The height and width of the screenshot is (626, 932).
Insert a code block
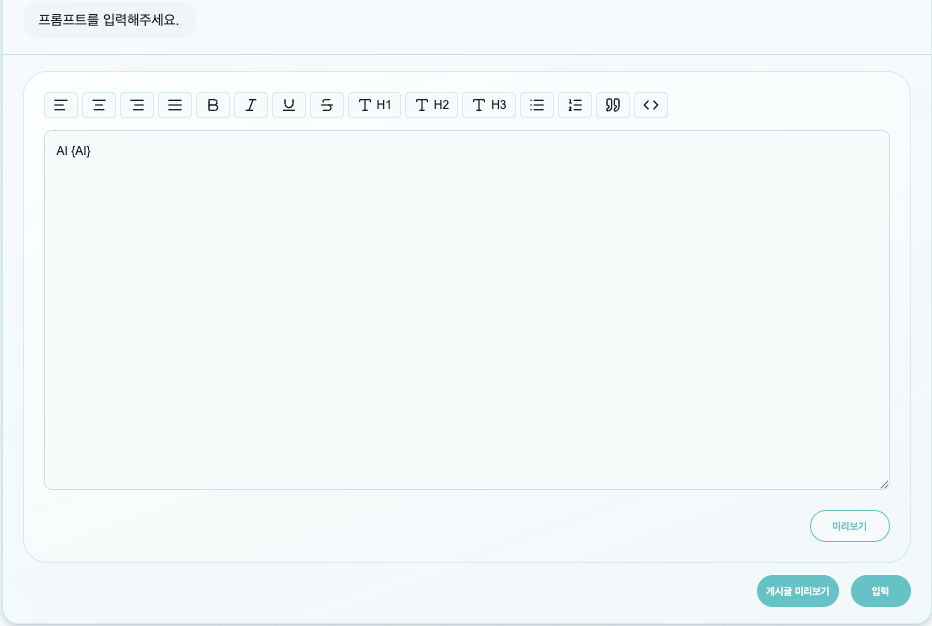pos(651,105)
